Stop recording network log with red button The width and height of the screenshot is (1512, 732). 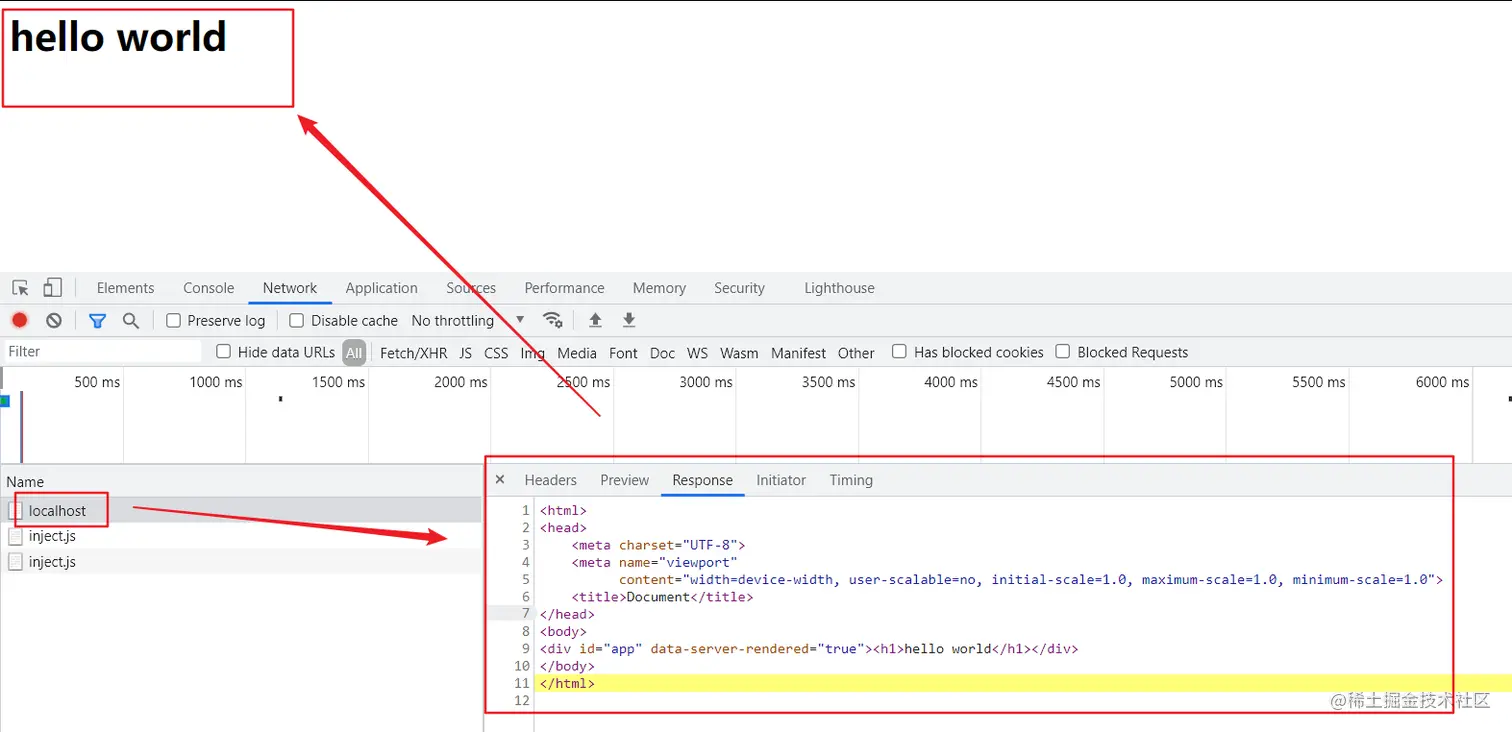(20, 320)
